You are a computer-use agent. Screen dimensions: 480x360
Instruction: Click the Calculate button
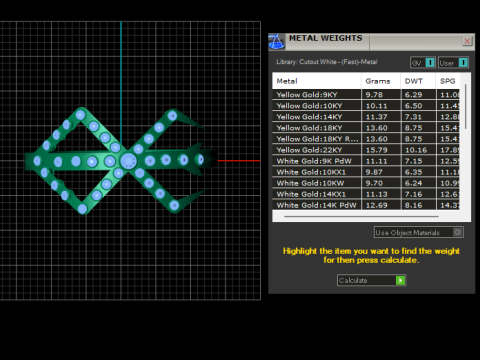click(371, 280)
